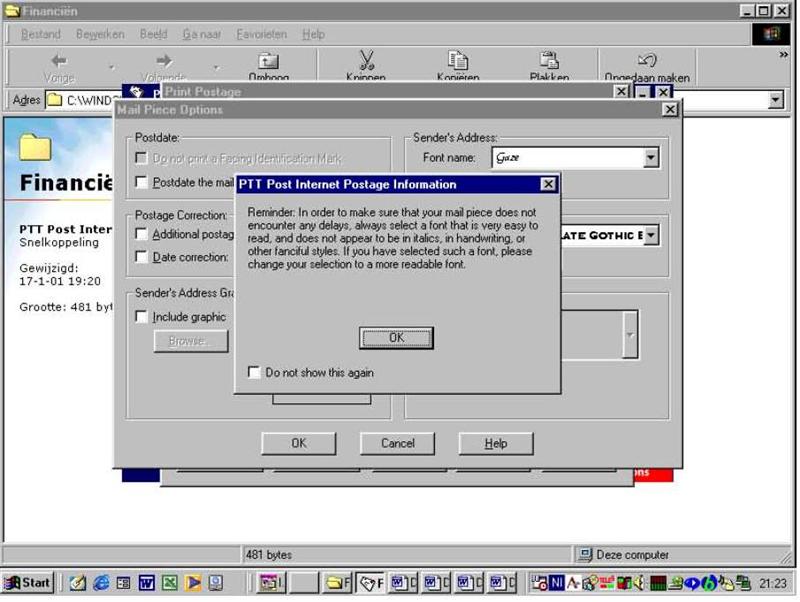Check the 'Date correction' option
The height and width of the screenshot is (602, 800).
coord(141,257)
